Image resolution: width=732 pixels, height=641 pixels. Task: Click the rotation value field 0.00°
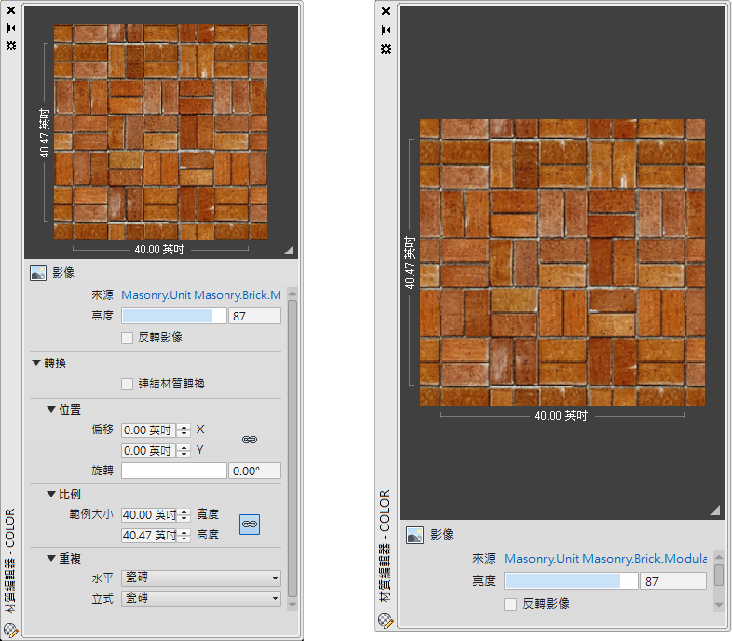pyautogui.click(x=254, y=471)
